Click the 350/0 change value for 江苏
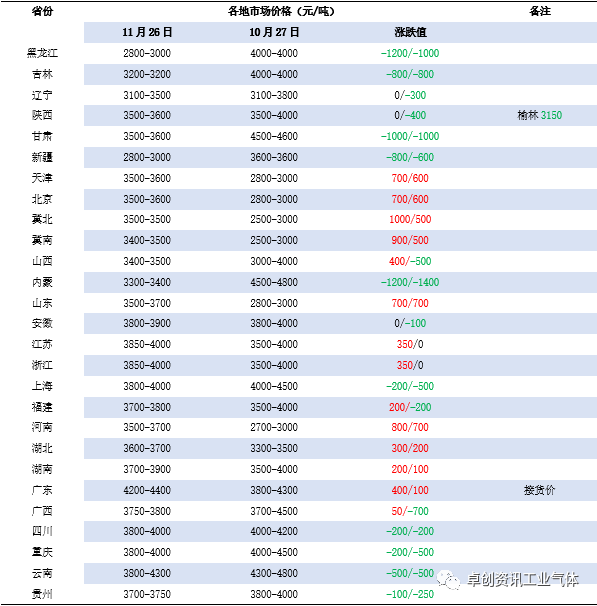 point(410,344)
